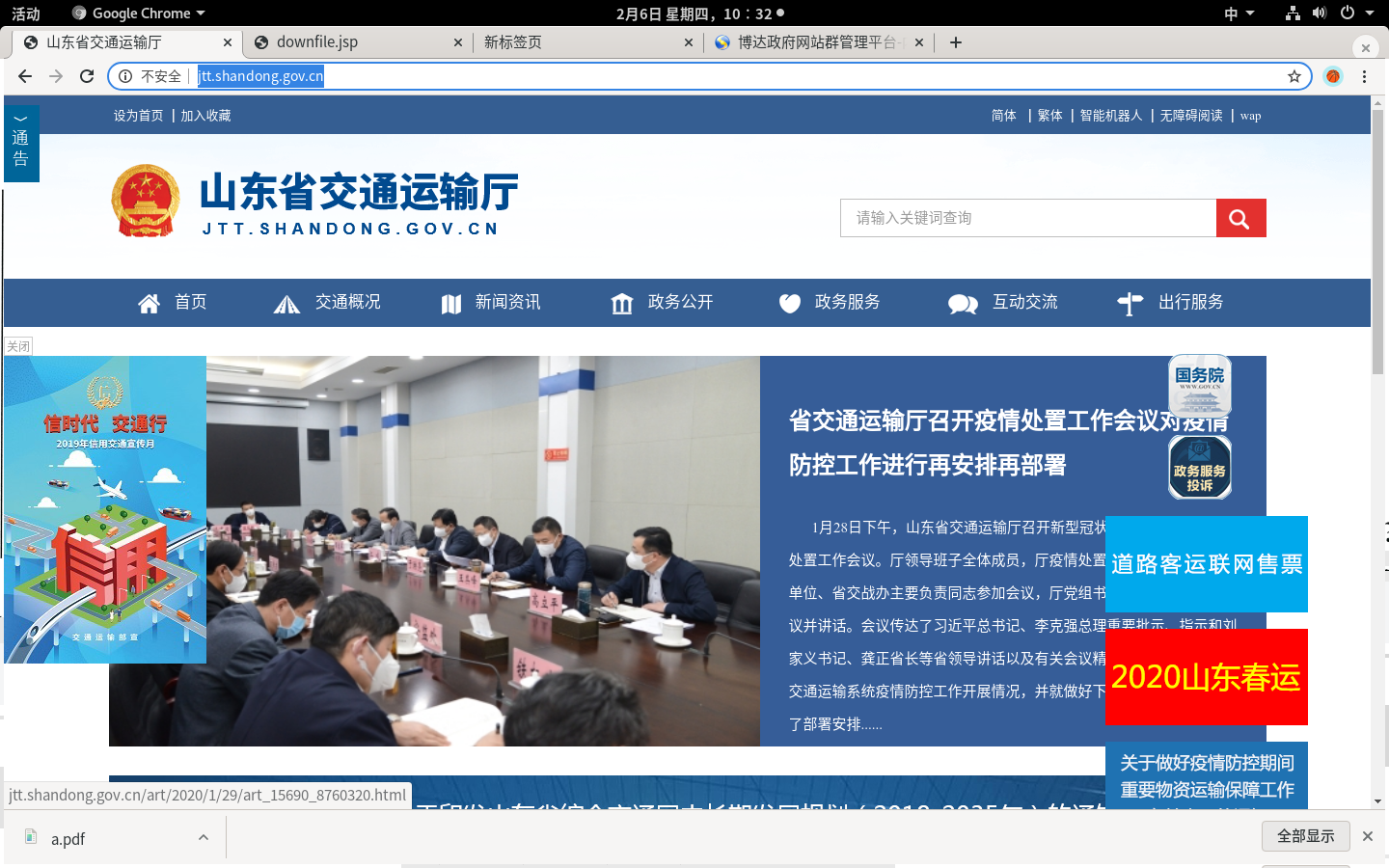Open the 中 input method dropdown
Image resolution: width=1389 pixels, height=868 pixels.
(x=1239, y=14)
